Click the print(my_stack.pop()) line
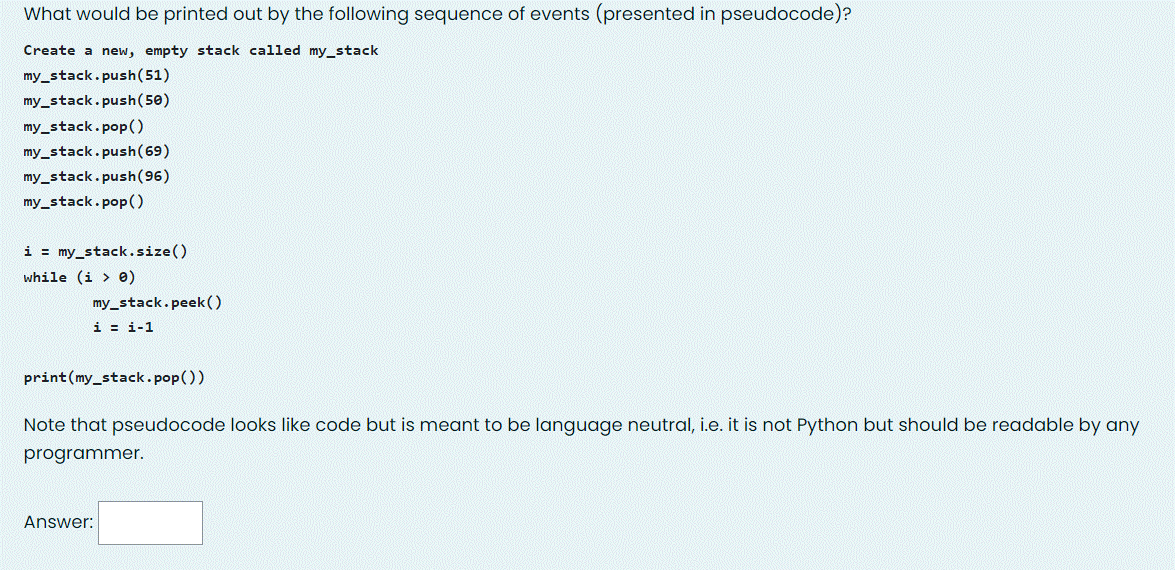1175x570 pixels. (x=114, y=378)
